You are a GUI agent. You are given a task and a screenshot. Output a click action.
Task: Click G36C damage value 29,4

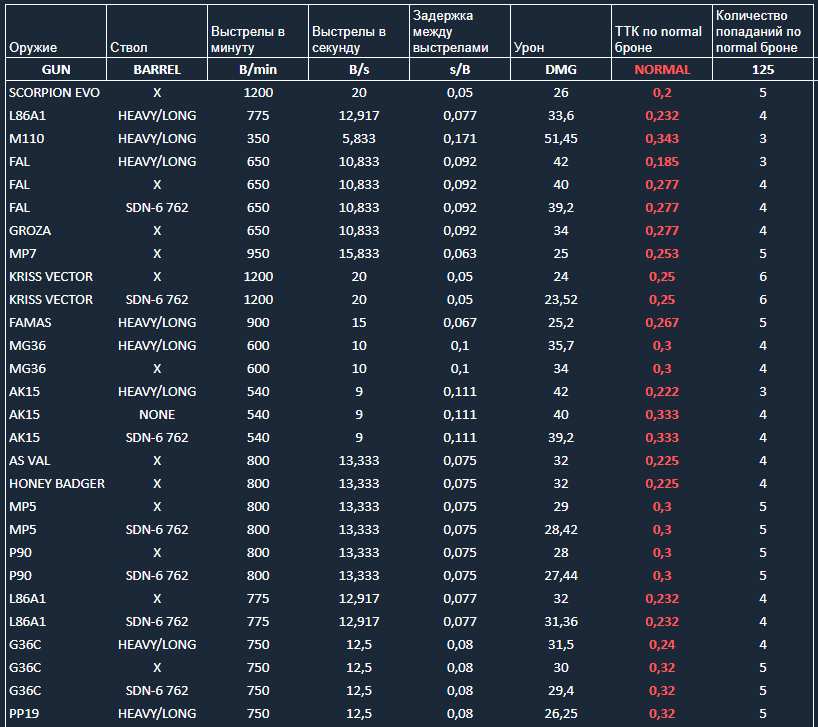(x=561, y=690)
